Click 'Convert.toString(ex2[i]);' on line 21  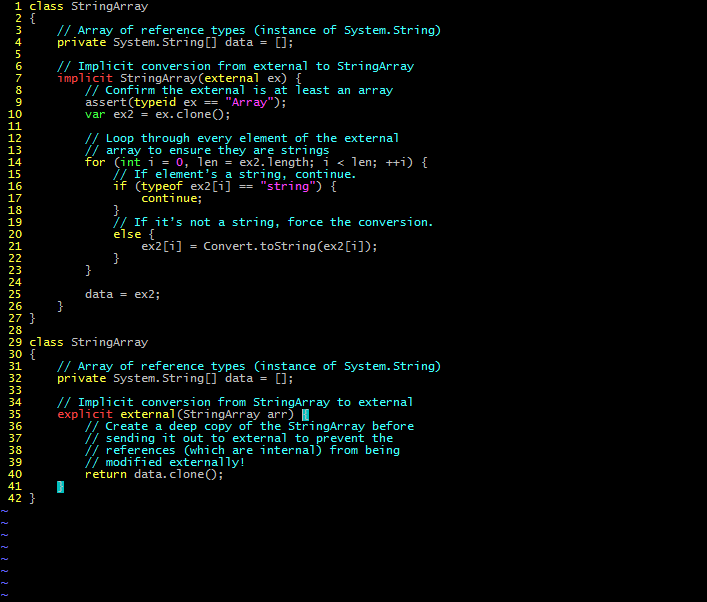[290, 246]
